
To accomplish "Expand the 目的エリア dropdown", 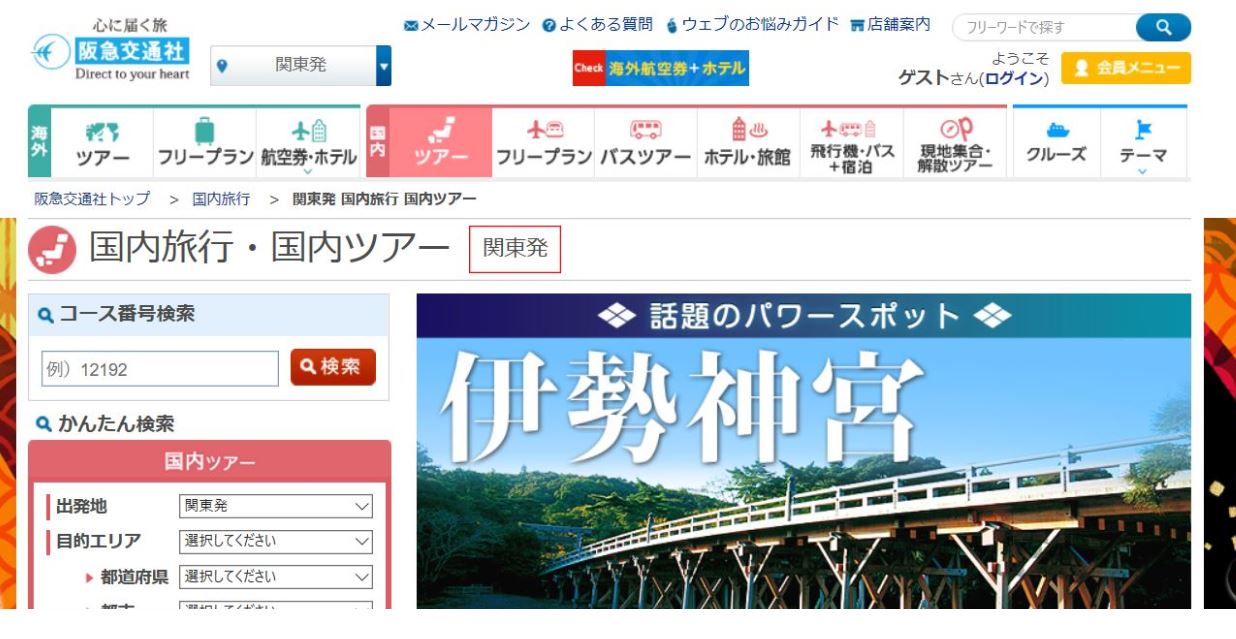I will (x=275, y=541).
